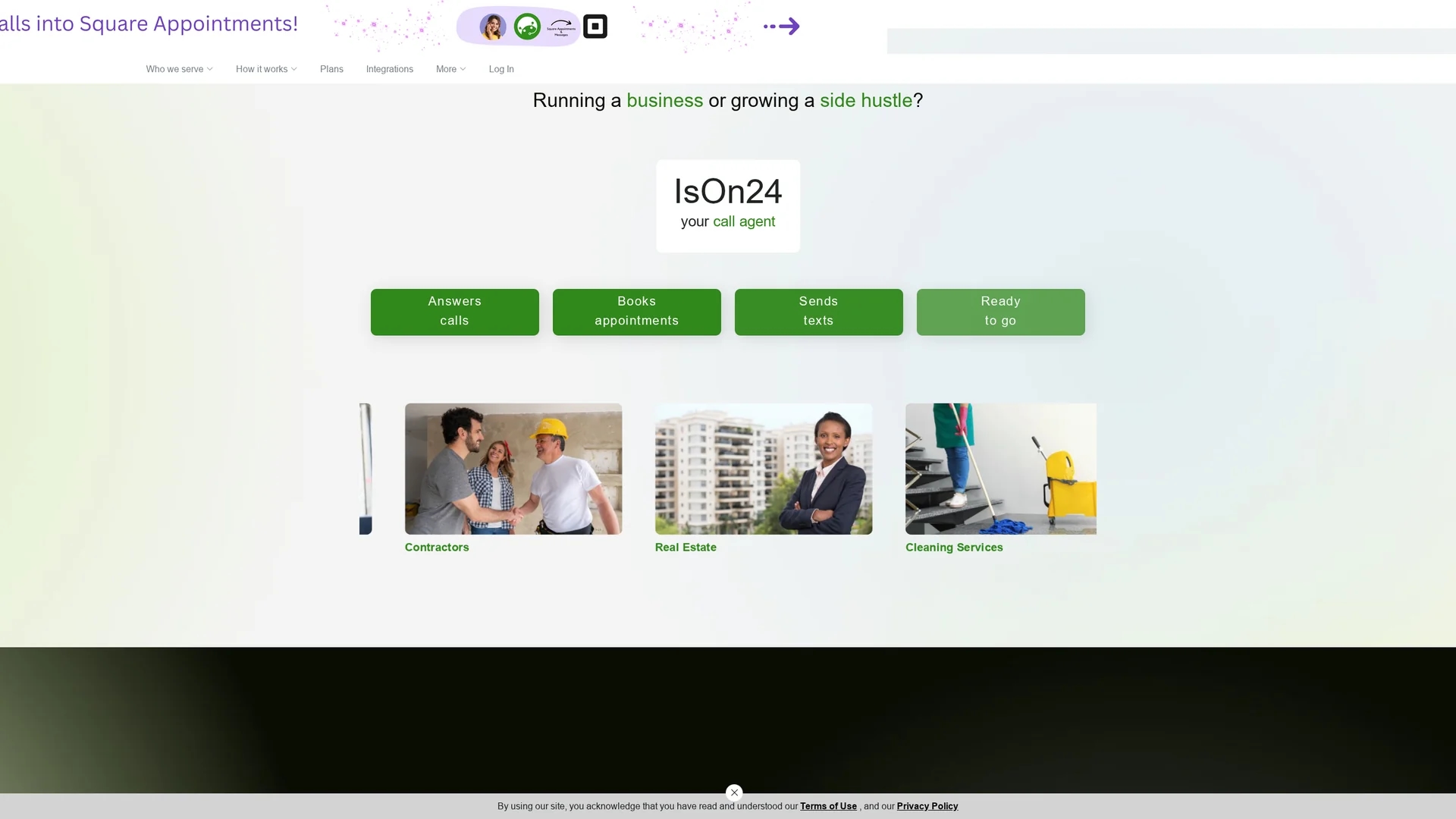Screen dimensions: 1456x819
Task: Click the Square logo icon in the banner
Action: [x=595, y=27]
